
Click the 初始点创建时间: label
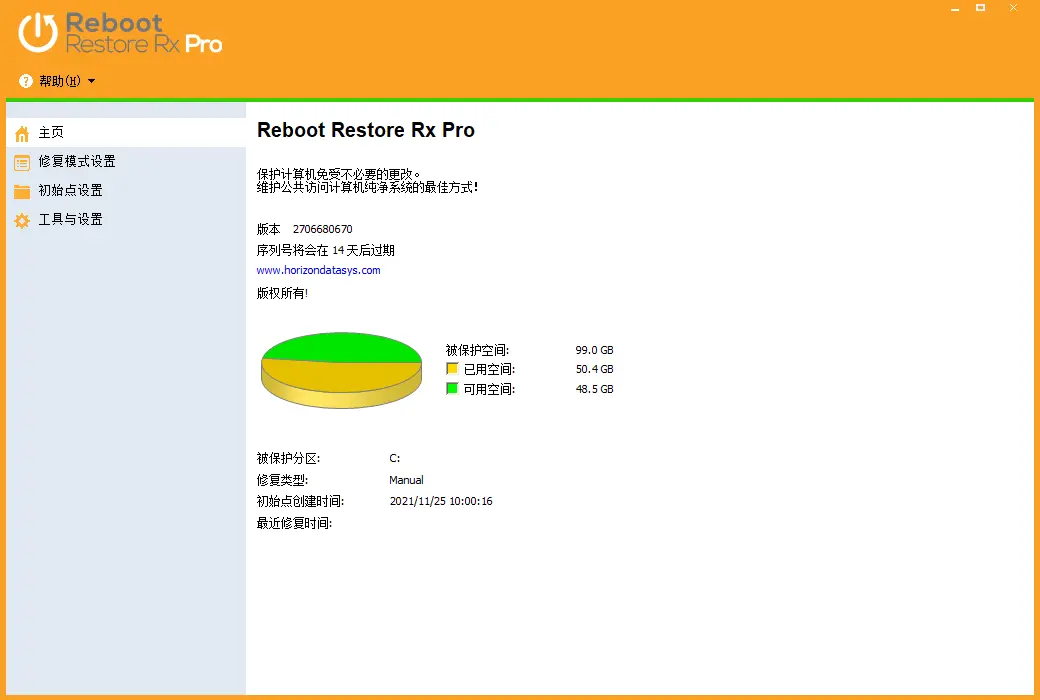[x=300, y=502]
